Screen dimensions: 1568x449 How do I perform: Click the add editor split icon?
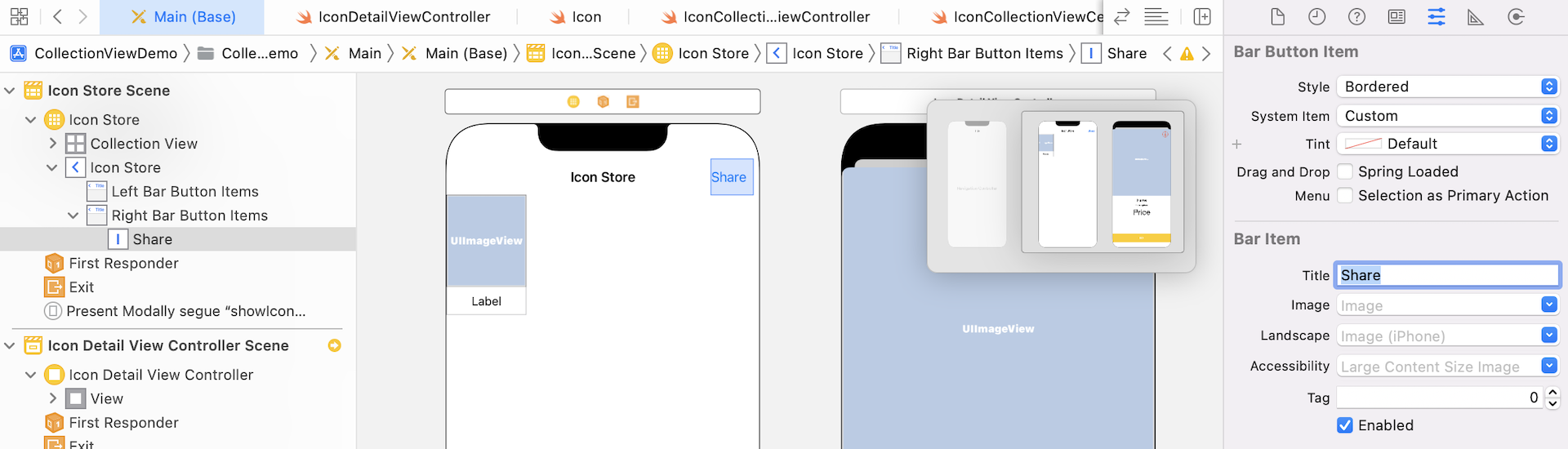click(x=1202, y=17)
